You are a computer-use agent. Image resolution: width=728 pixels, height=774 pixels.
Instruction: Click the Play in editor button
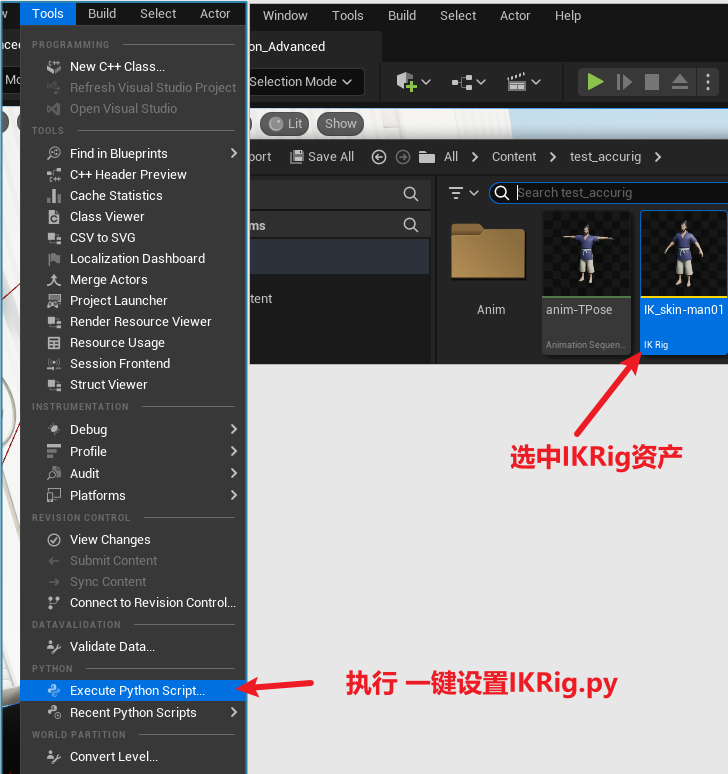(596, 82)
